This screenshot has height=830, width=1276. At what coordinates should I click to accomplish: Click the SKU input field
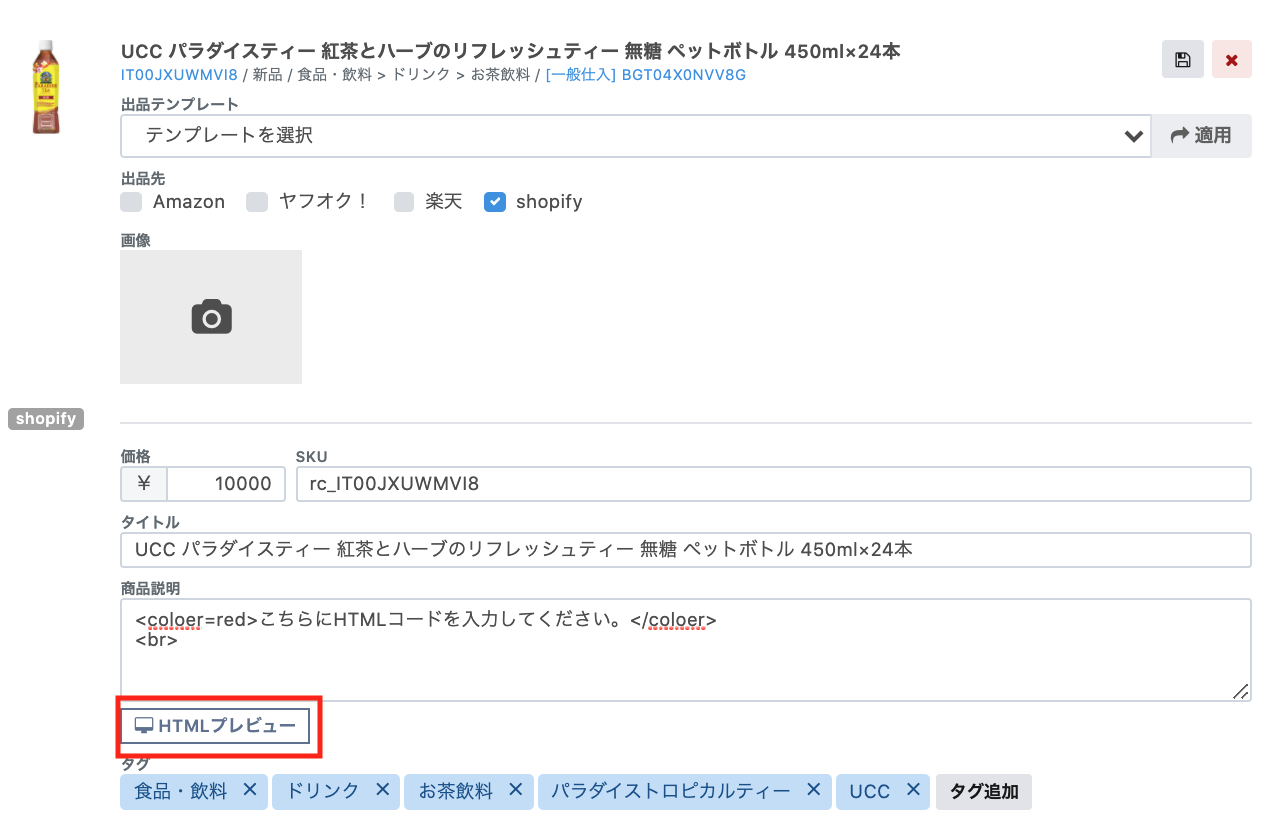coord(773,484)
